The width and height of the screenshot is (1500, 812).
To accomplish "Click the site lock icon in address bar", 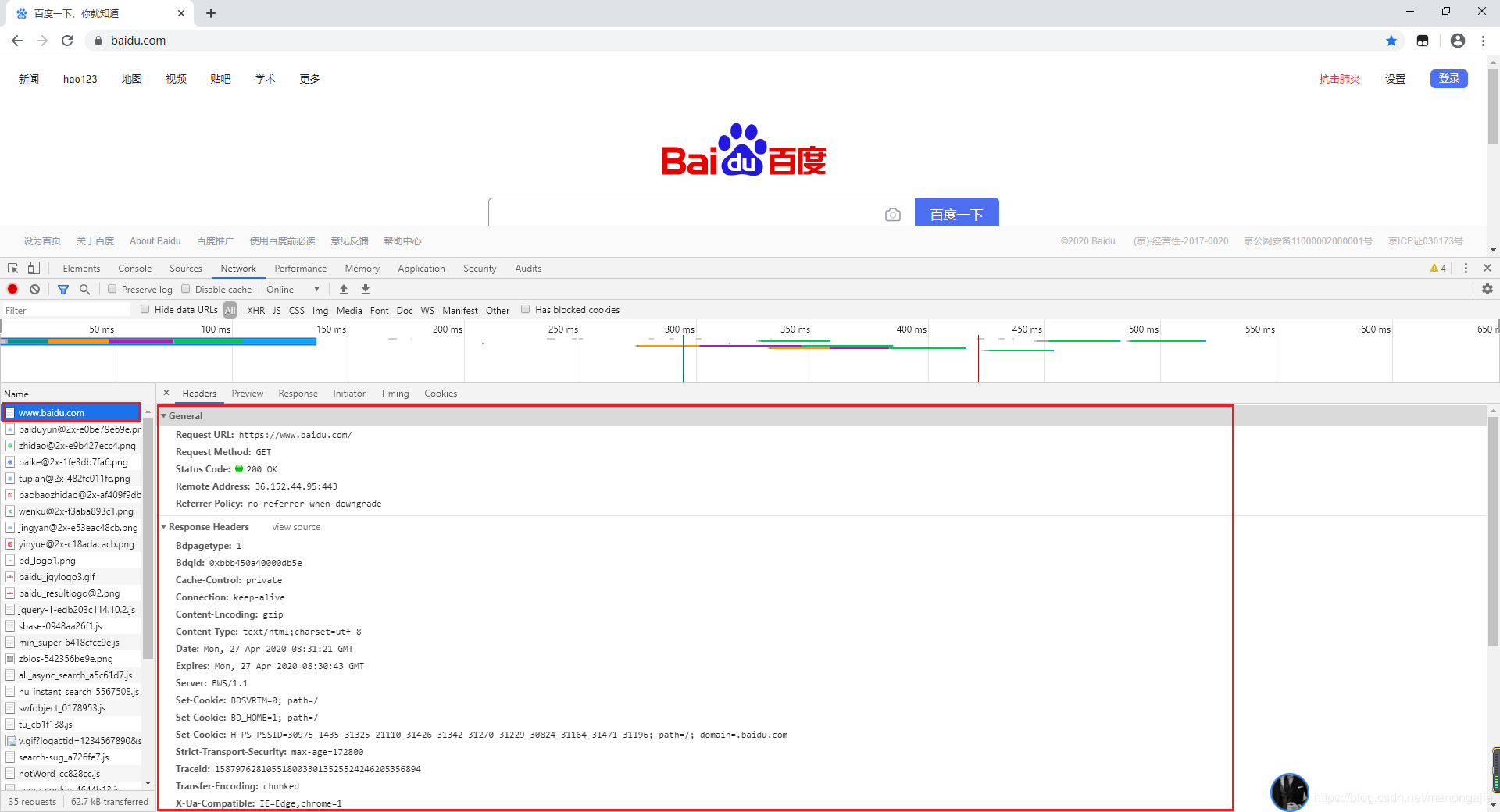I will coord(98,41).
